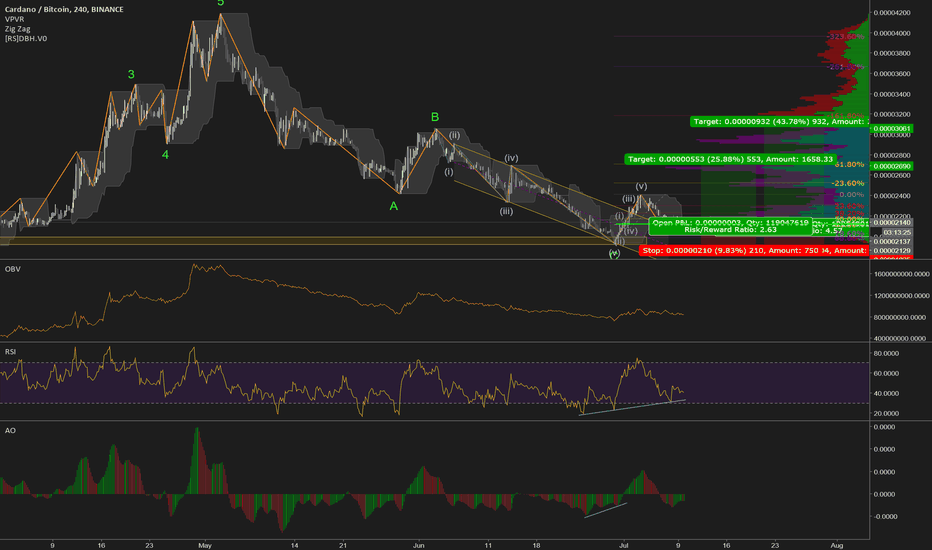
Task: Click the Jun date on time axis
Action: pyautogui.click(x=418, y=545)
